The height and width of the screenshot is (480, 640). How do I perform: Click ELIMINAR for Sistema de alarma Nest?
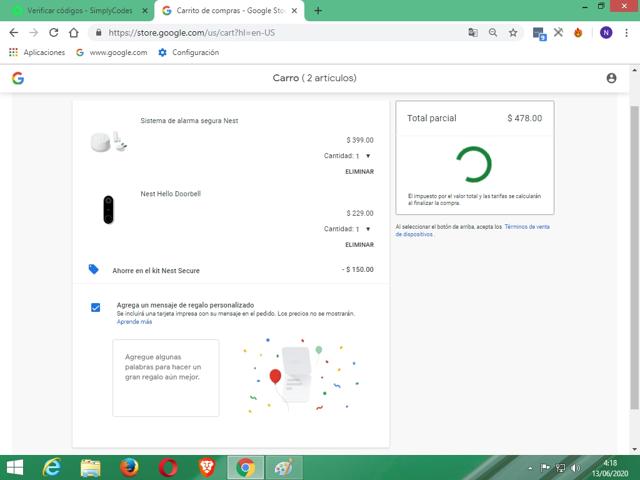(x=360, y=171)
